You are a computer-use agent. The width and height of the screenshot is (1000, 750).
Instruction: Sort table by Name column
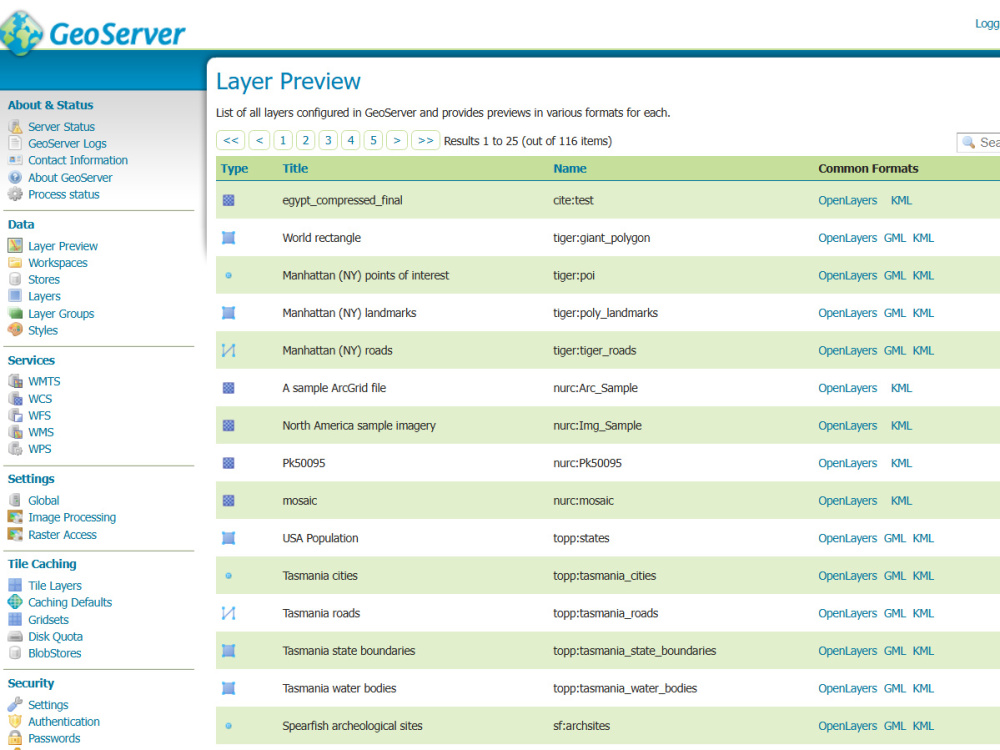[x=570, y=168]
